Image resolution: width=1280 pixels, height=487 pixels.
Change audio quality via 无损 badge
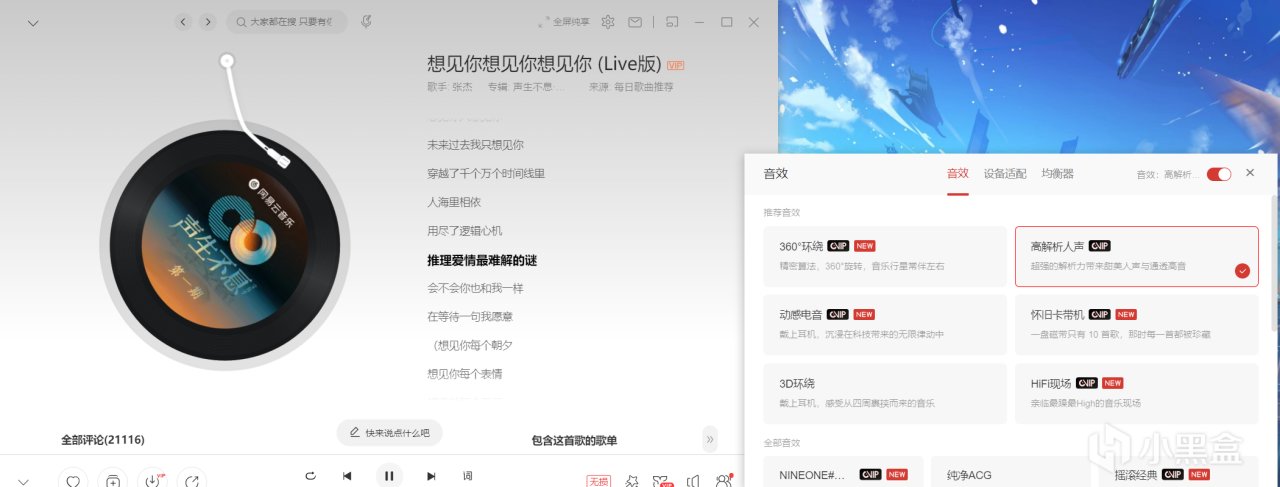[x=598, y=481]
